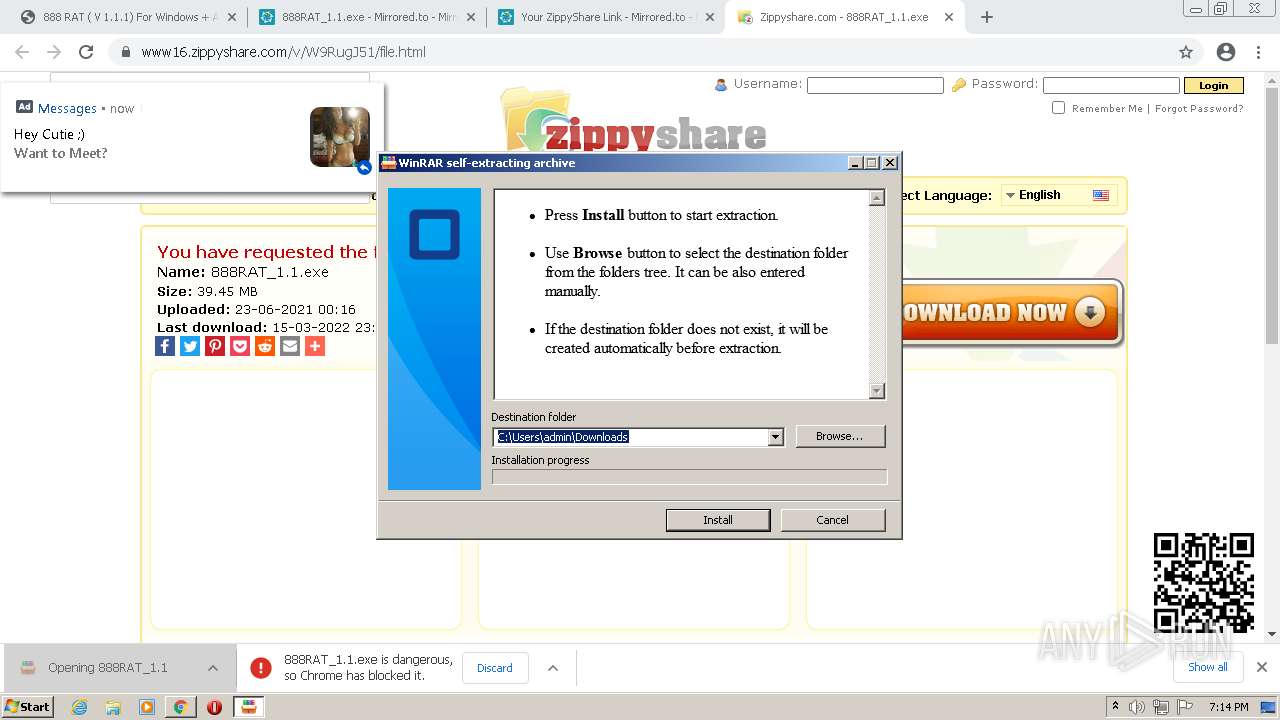Click the red Opera-style taskbar icon
This screenshot has height=720, width=1280.
pyautogui.click(x=214, y=707)
